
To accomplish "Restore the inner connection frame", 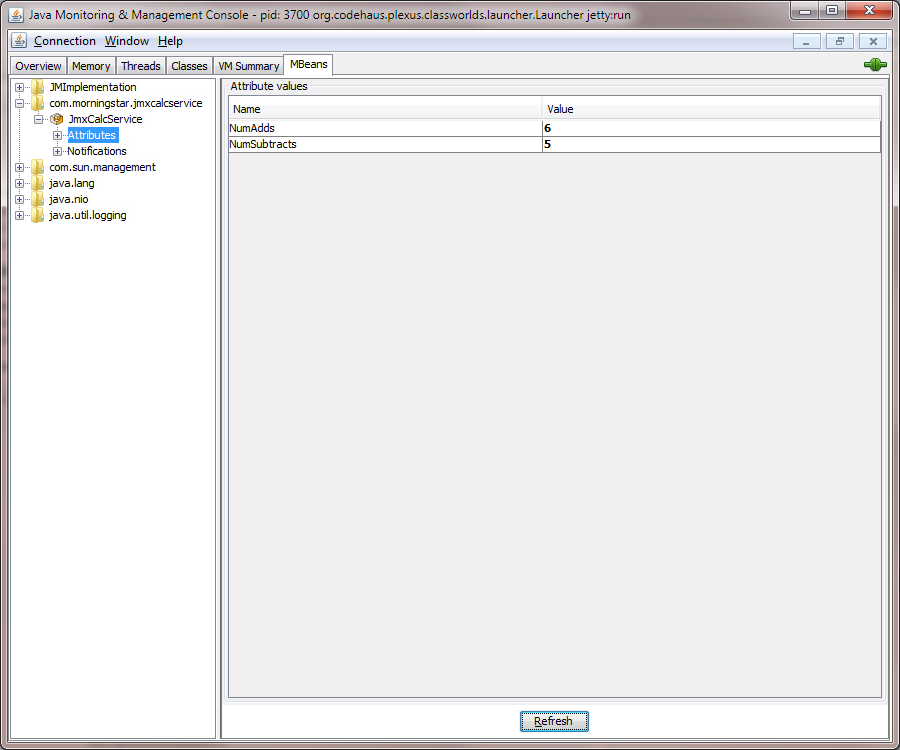I will [x=840, y=41].
